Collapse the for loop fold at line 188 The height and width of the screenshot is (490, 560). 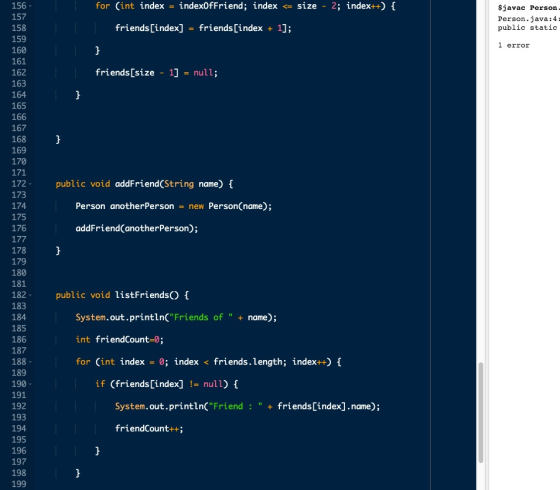(x=30, y=362)
